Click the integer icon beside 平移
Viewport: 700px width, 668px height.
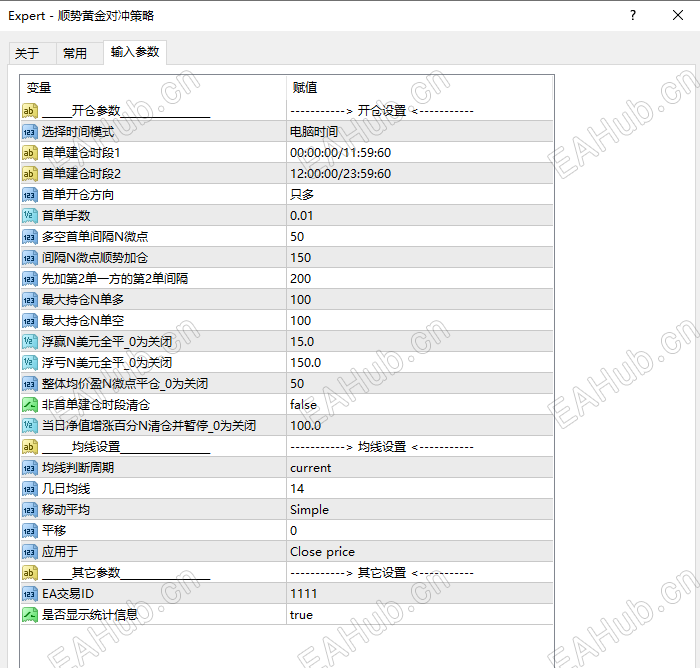[x=29, y=530]
